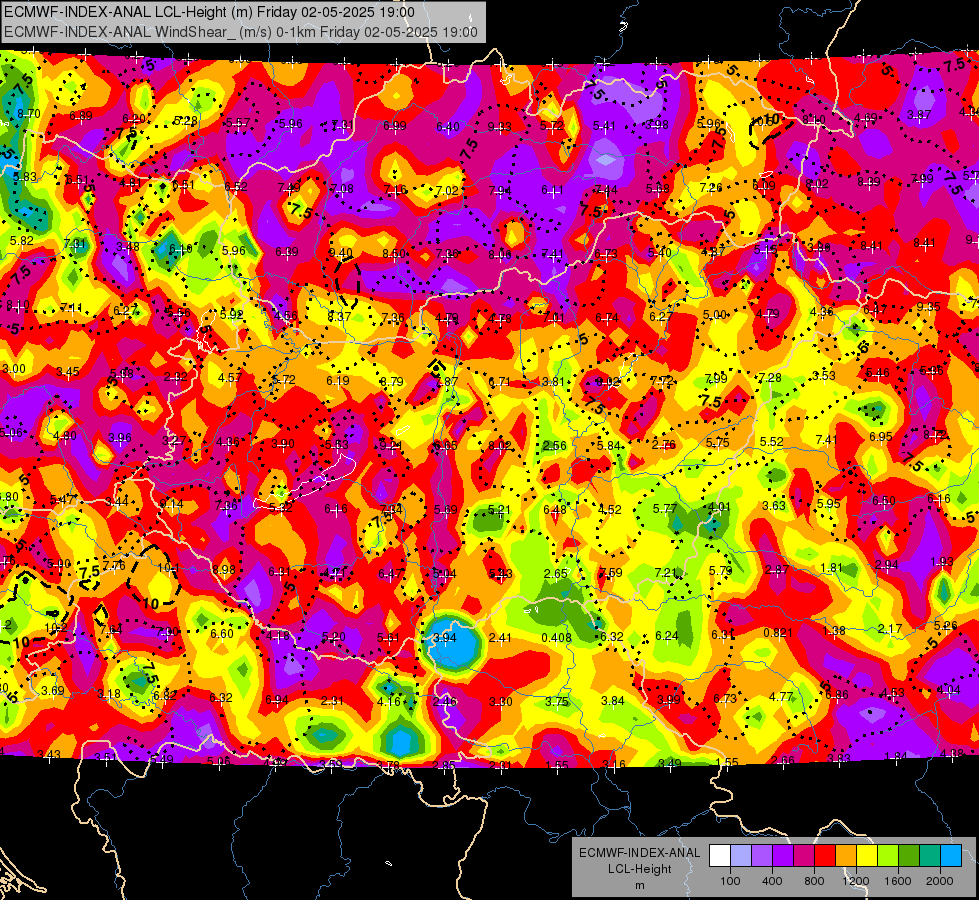This screenshot has width=979, height=900.
Task: Click the legend value 100
Action: 730,881
